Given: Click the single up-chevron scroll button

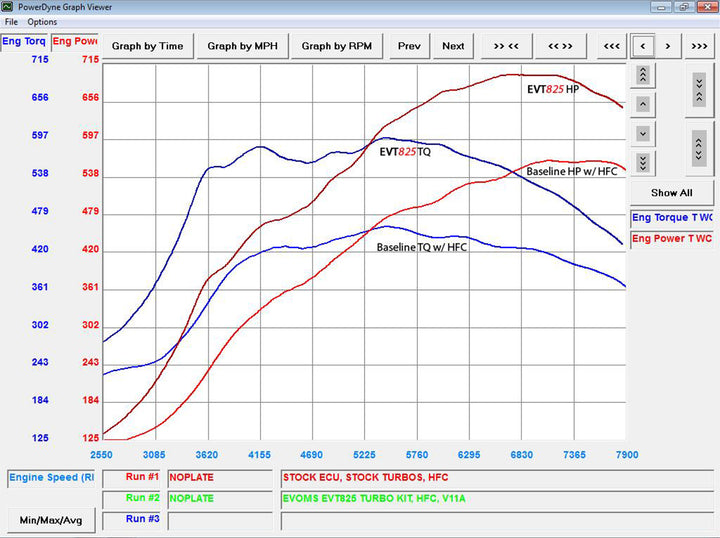Looking at the screenshot, I should 643,104.
